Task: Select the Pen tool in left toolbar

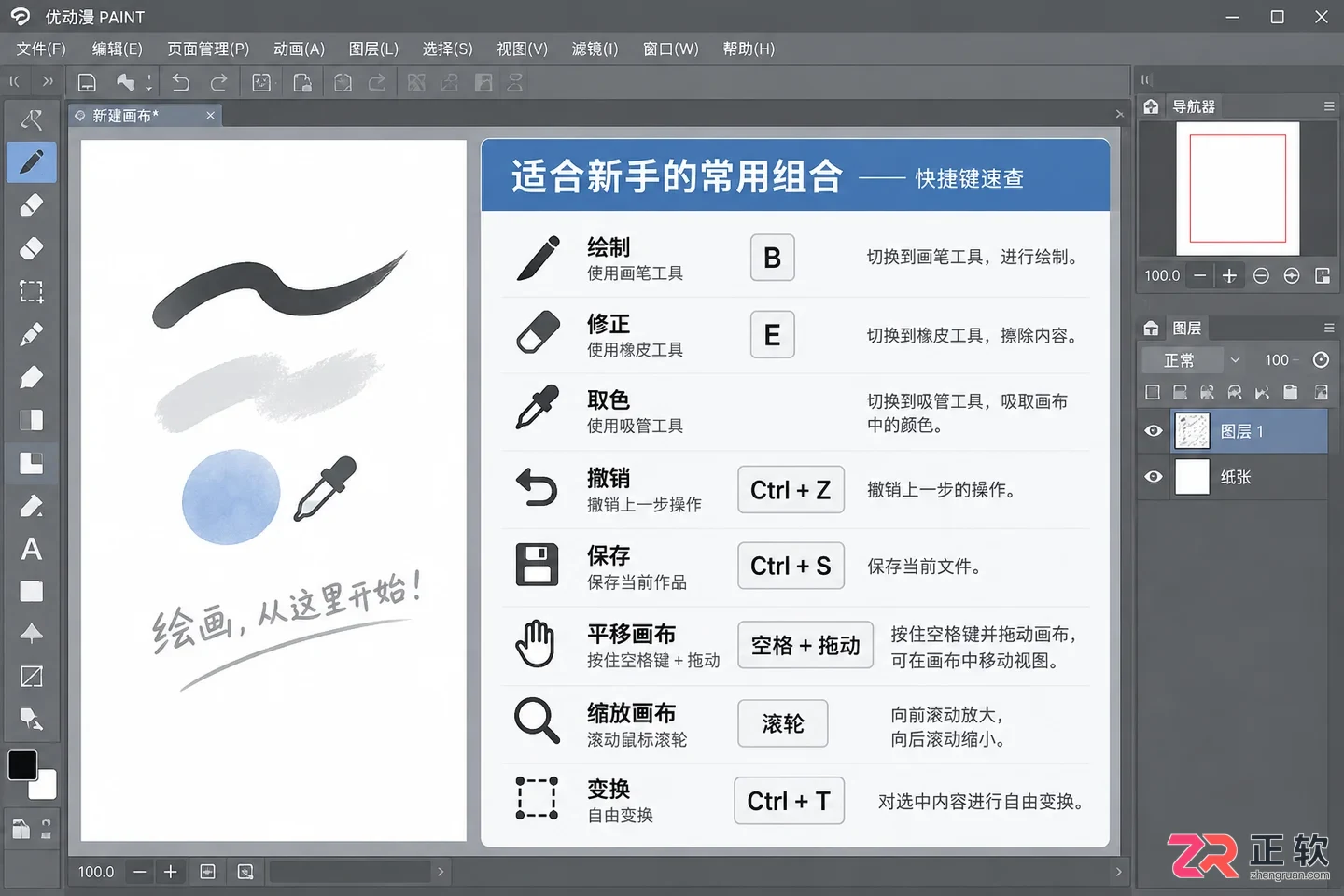Action: pos(31,162)
